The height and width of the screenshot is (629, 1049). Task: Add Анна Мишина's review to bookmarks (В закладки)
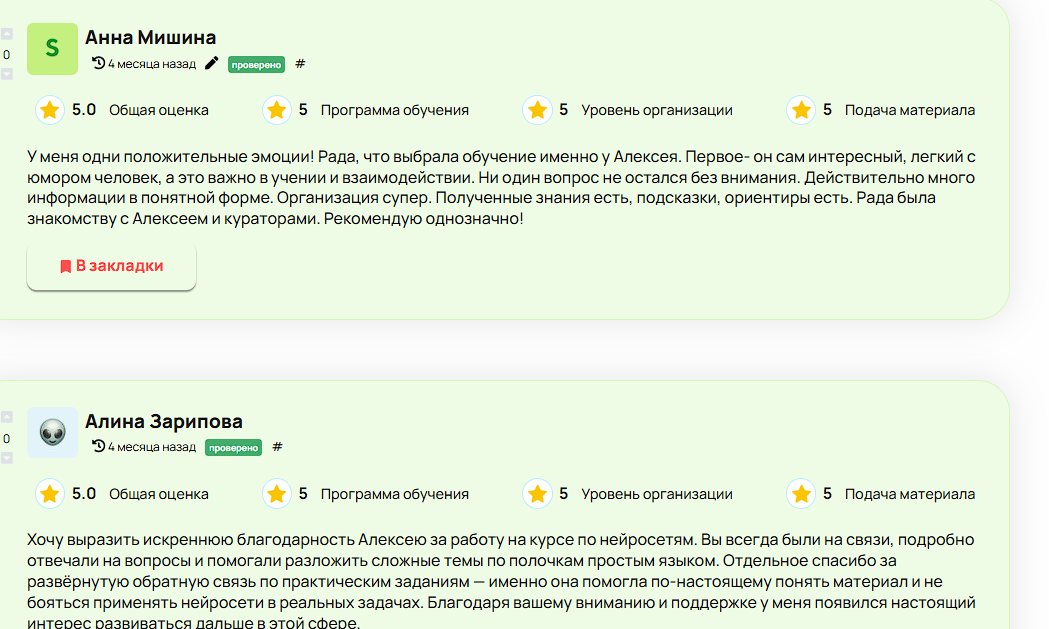[x=111, y=266]
